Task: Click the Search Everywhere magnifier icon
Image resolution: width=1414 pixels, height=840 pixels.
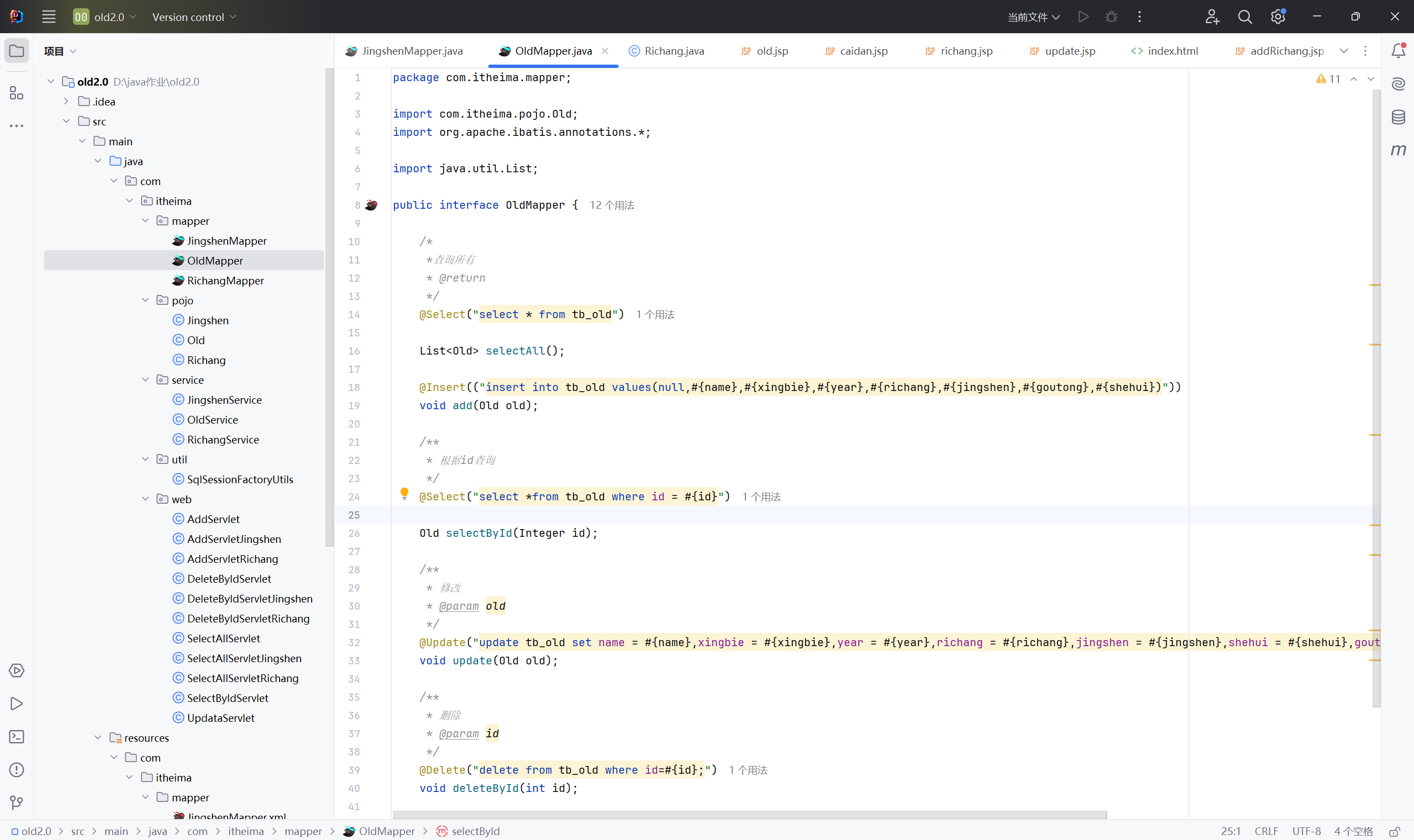Action: (1245, 17)
